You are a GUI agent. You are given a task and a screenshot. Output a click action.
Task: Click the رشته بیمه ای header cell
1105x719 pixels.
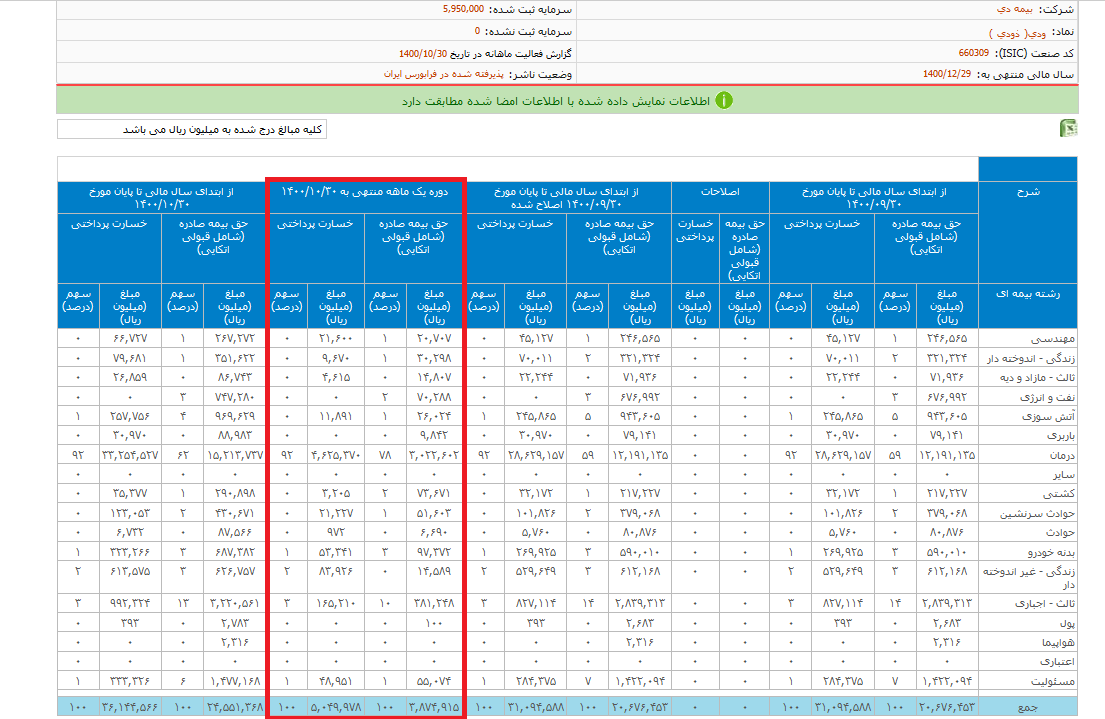1027,293
